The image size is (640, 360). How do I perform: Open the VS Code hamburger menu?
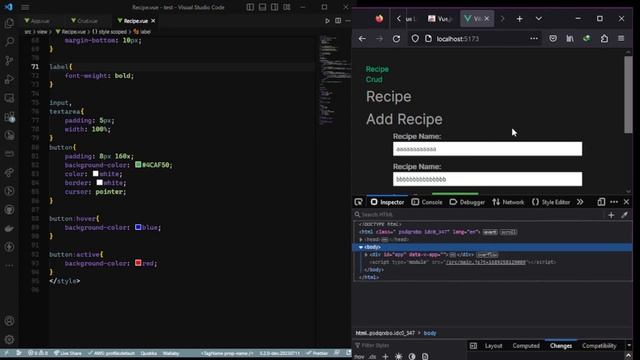(x=25, y=7)
